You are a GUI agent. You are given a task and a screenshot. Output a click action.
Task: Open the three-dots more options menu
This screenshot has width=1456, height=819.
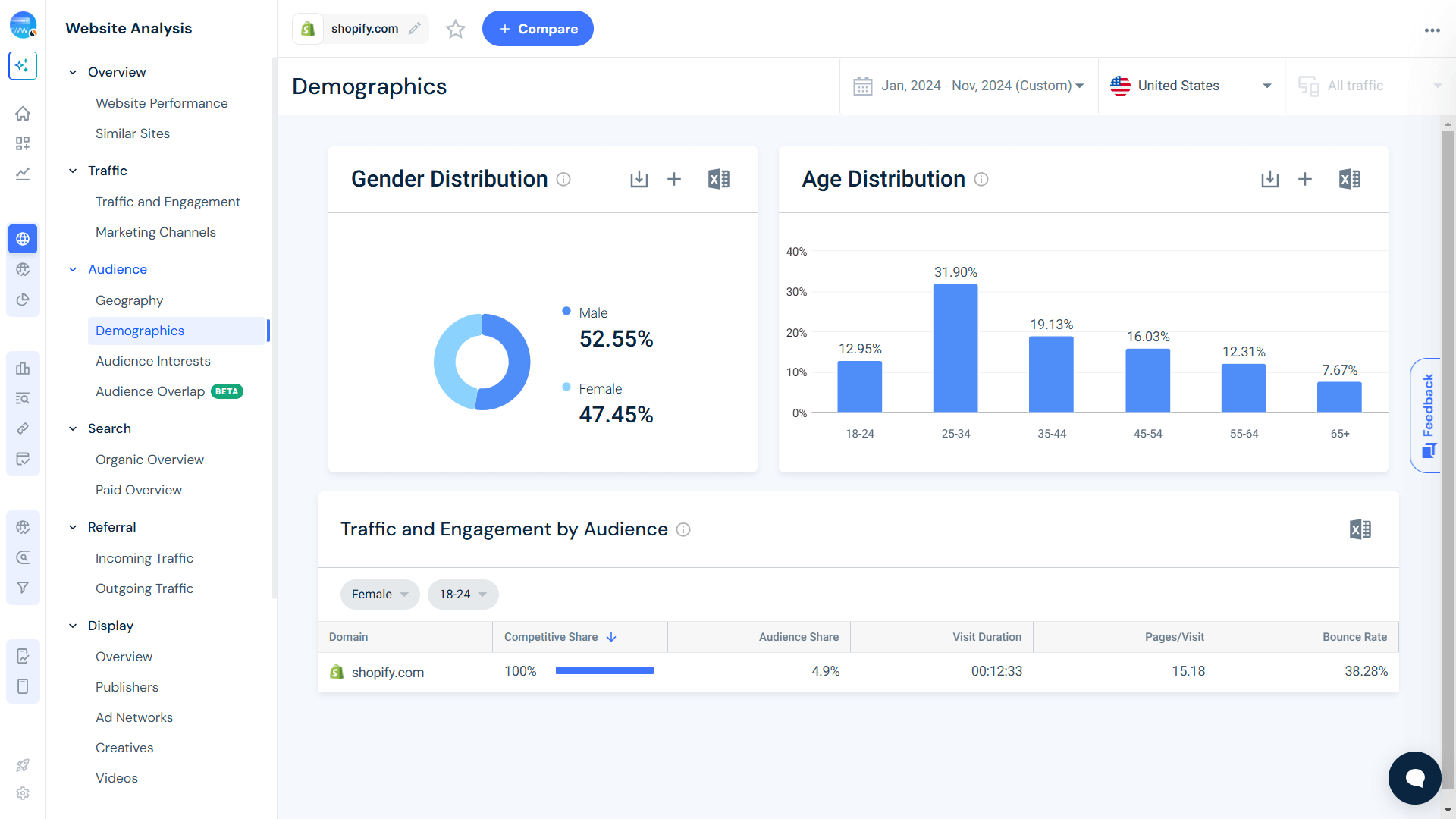click(x=1432, y=30)
